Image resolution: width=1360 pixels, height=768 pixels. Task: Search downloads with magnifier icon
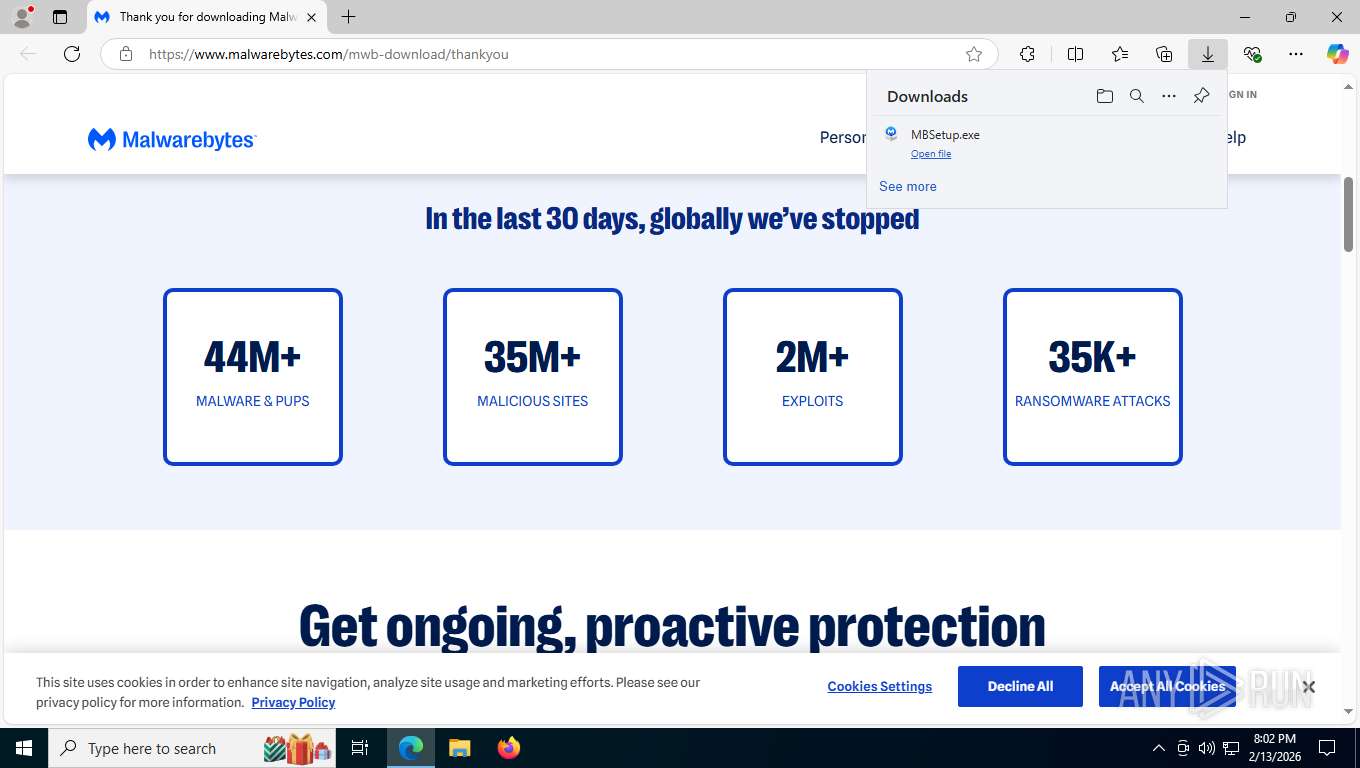point(1137,96)
